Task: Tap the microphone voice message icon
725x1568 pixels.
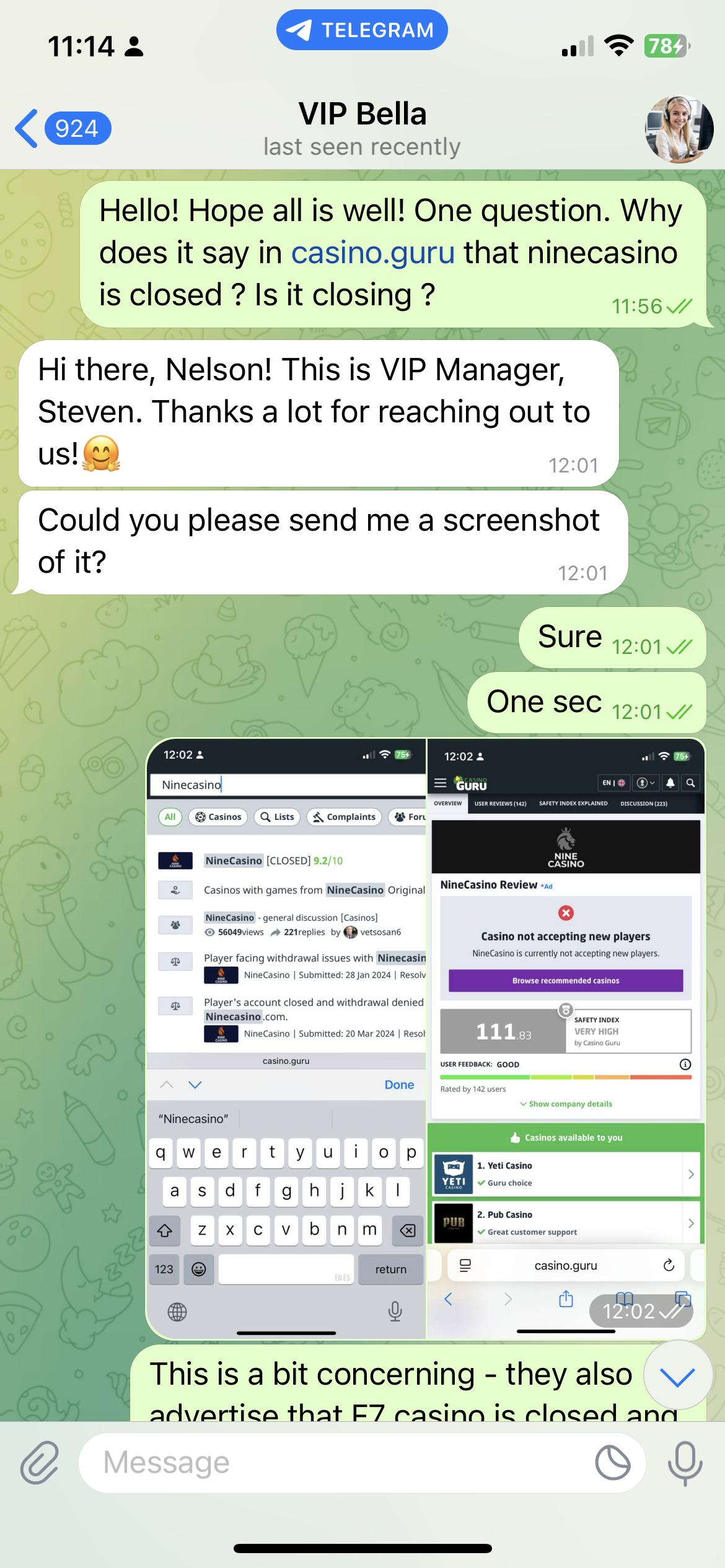Action: pyautogui.click(x=685, y=1463)
